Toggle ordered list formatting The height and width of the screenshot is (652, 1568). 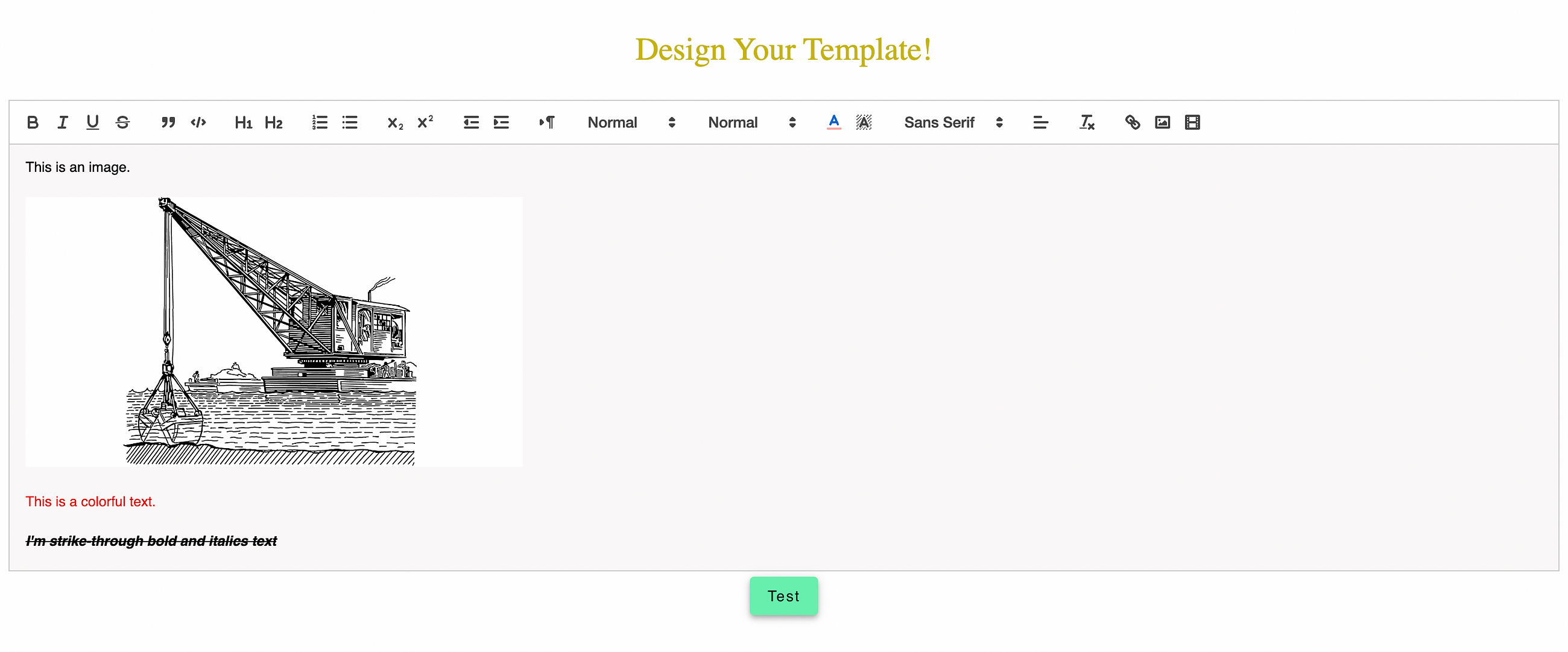(x=319, y=122)
